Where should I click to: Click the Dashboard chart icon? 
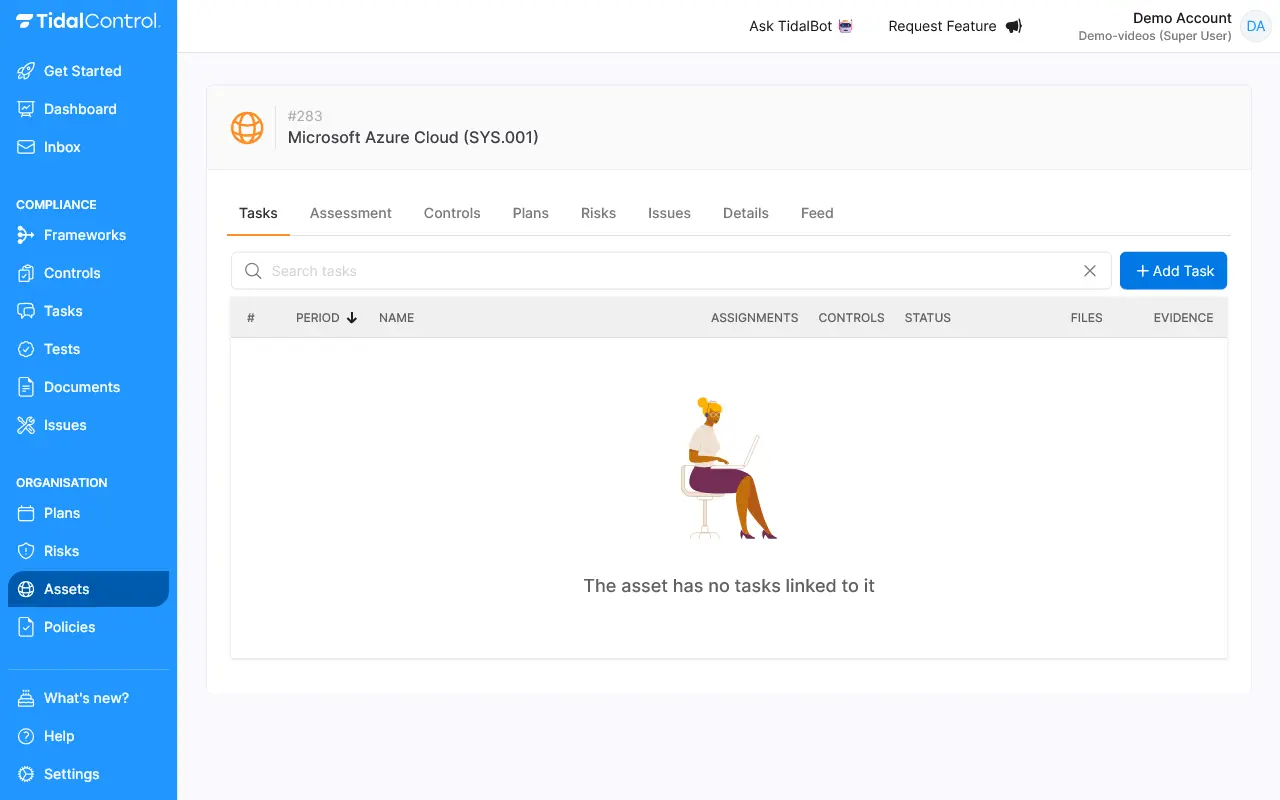pos(26,109)
